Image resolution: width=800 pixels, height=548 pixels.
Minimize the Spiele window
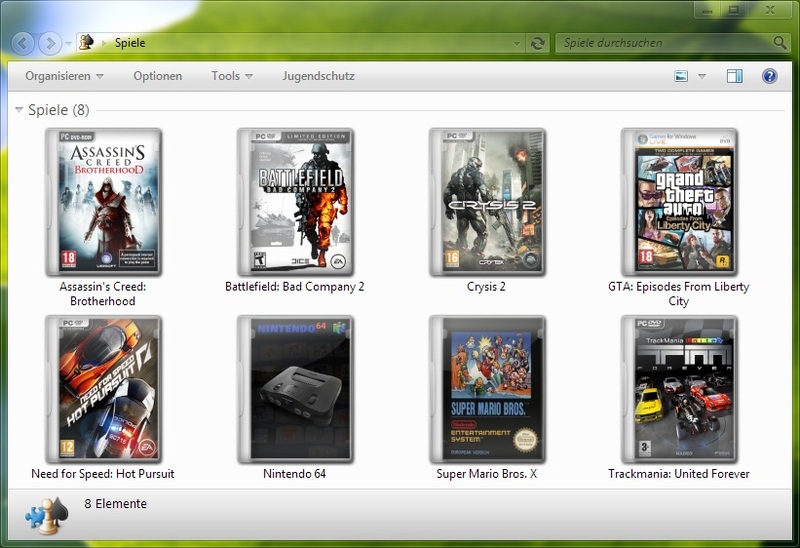(707, 10)
